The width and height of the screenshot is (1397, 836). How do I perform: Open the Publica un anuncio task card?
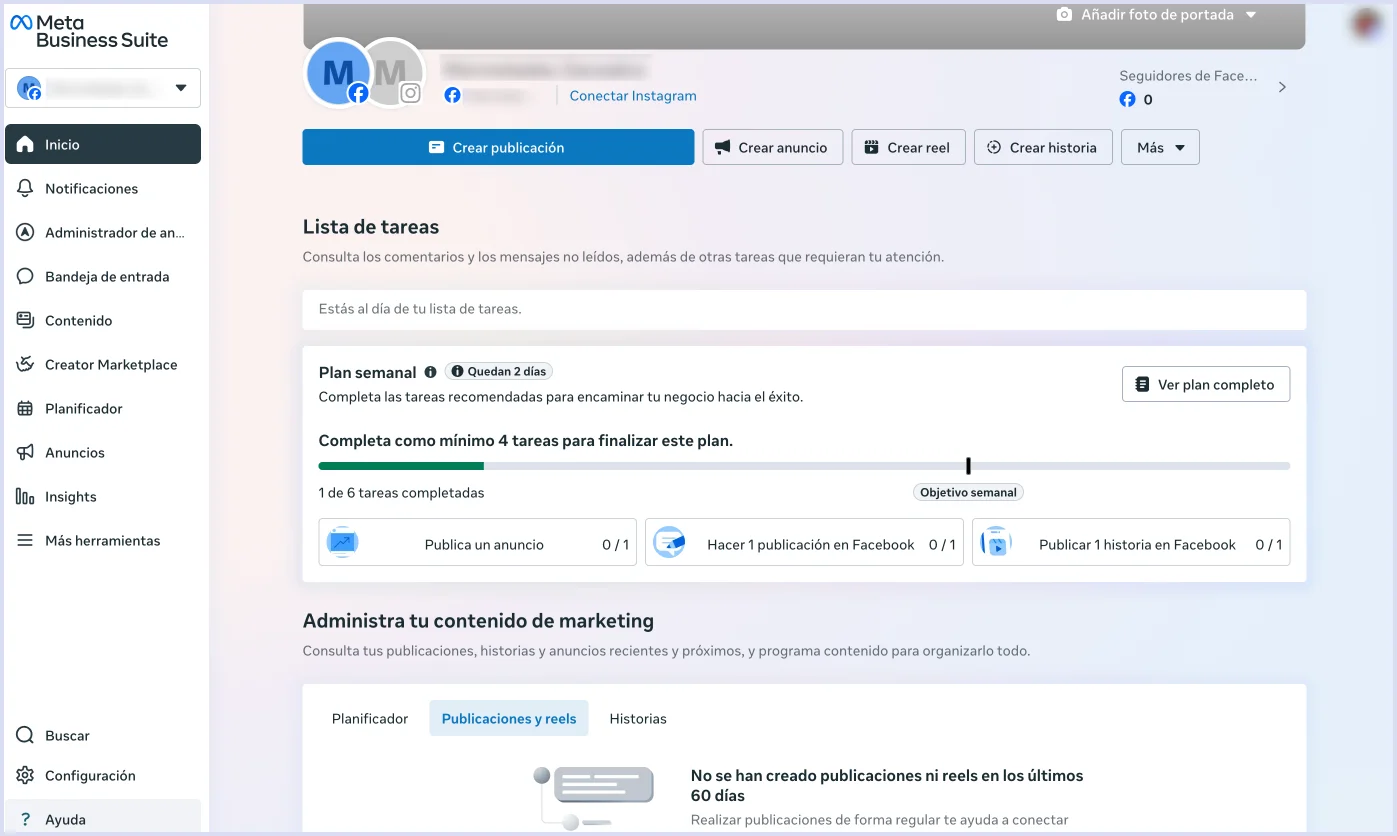[478, 542]
